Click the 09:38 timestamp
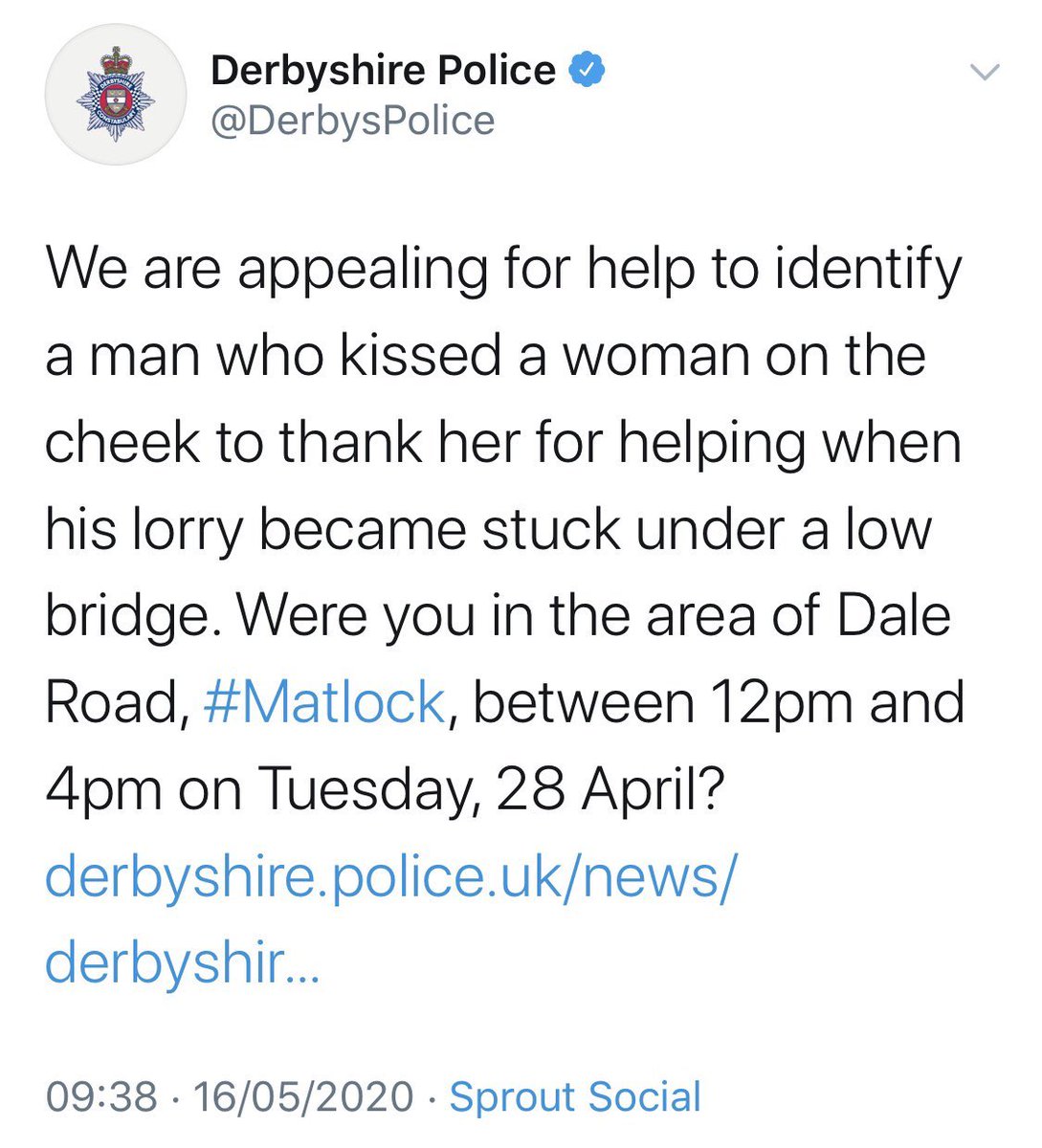The height and width of the screenshot is (1148, 1042). pyautogui.click(x=101, y=1096)
